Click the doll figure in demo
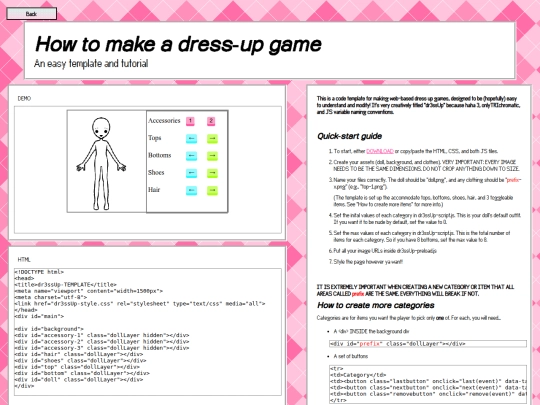This screenshot has width=540, height=405. tap(101, 164)
